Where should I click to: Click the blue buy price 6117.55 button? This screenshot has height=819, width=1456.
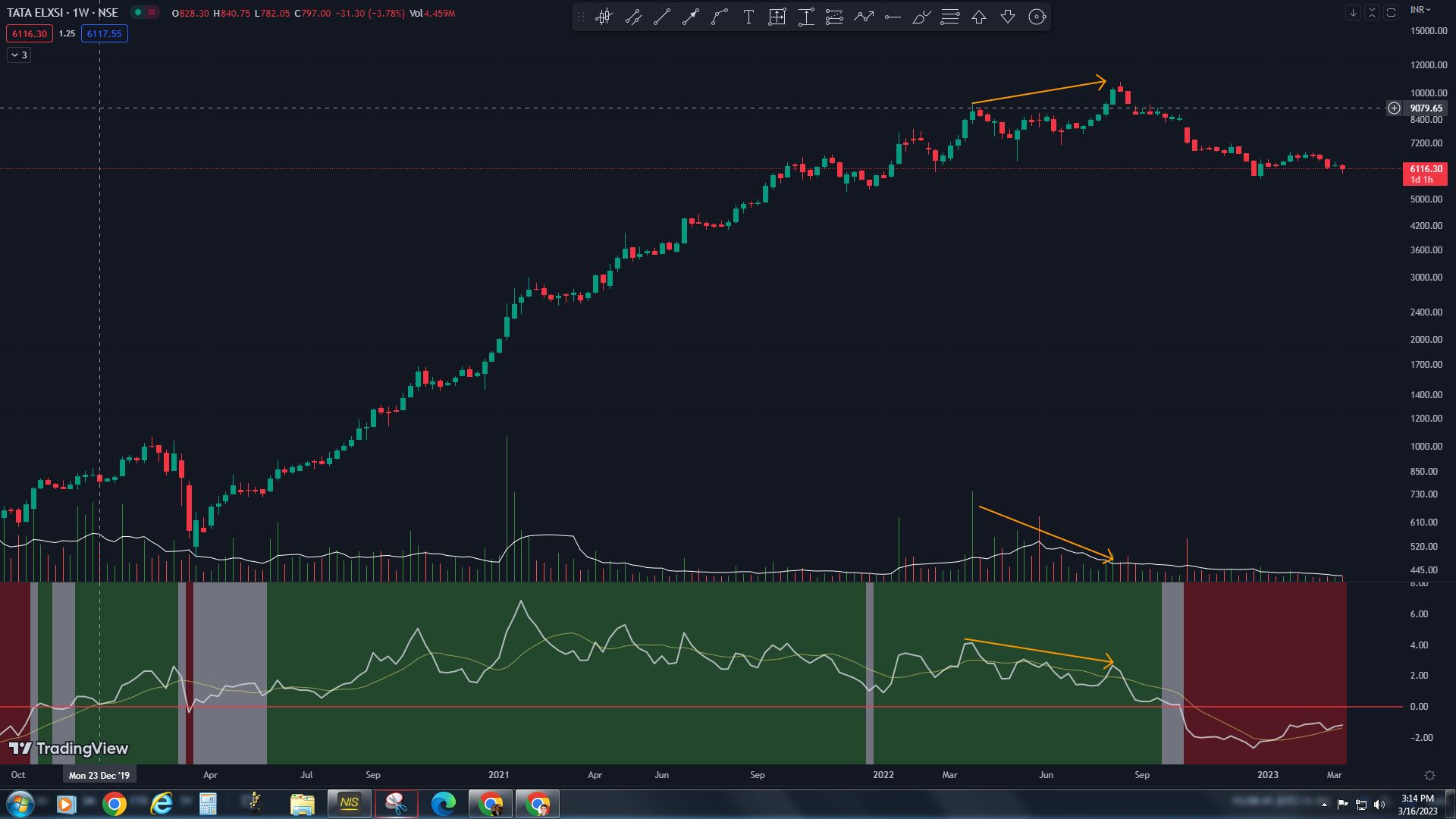click(x=104, y=33)
